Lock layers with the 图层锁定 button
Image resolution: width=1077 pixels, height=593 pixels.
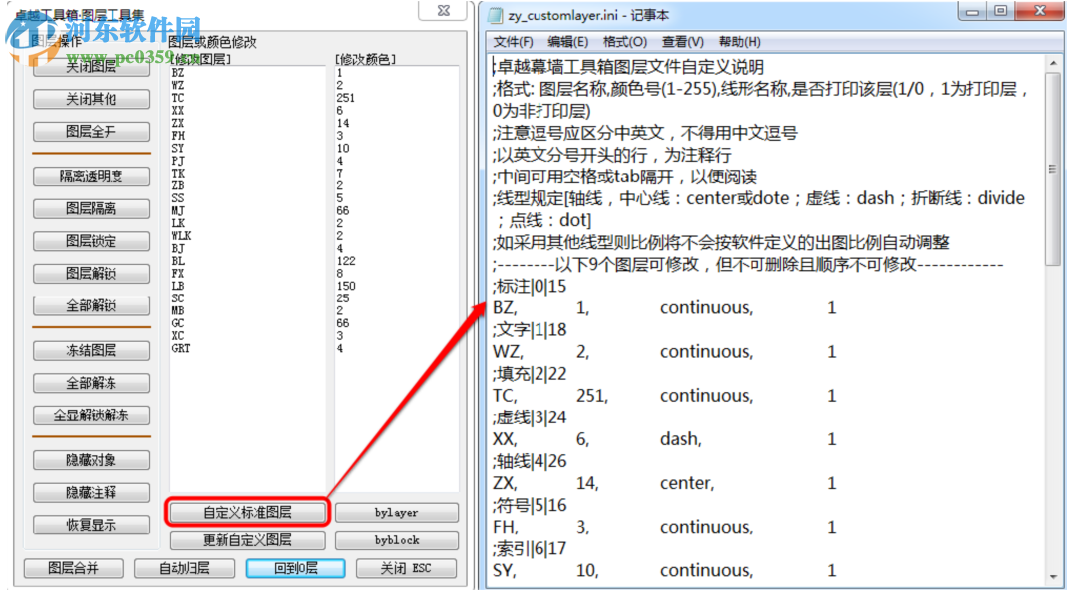pyautogui.click(x=91, y=240)
